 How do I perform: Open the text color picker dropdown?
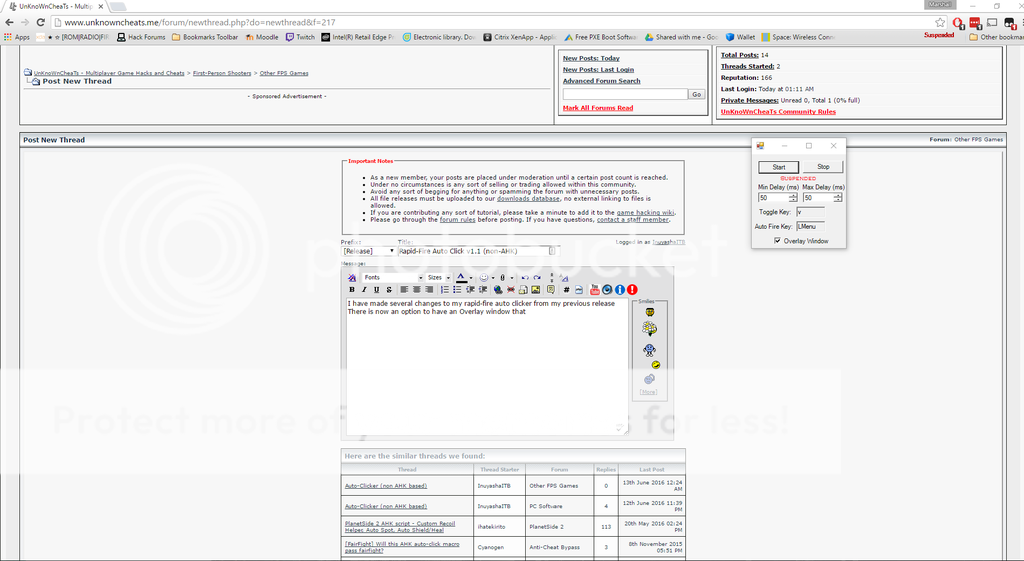[x=471, y=278]
